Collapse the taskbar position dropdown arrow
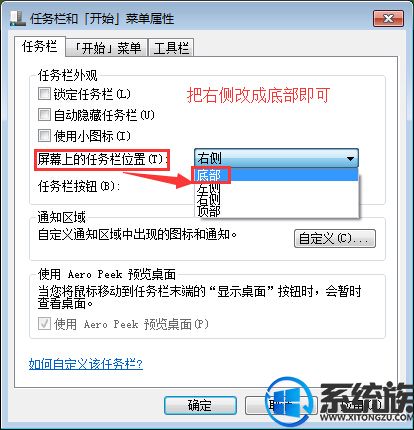This screenshot has width=414, height=430. (350, 158)
